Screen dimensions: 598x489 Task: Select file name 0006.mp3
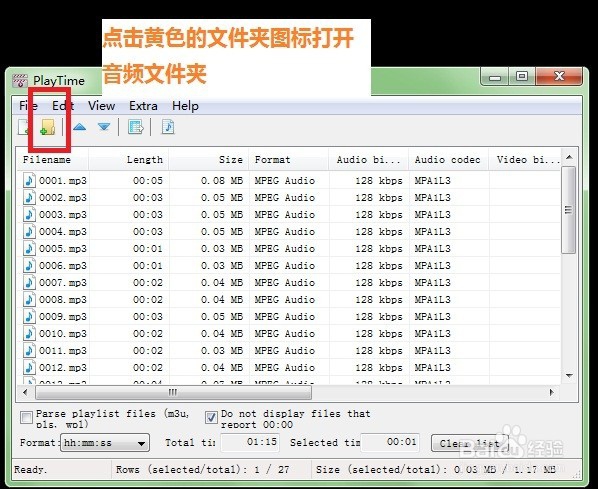tap(63, 265)
